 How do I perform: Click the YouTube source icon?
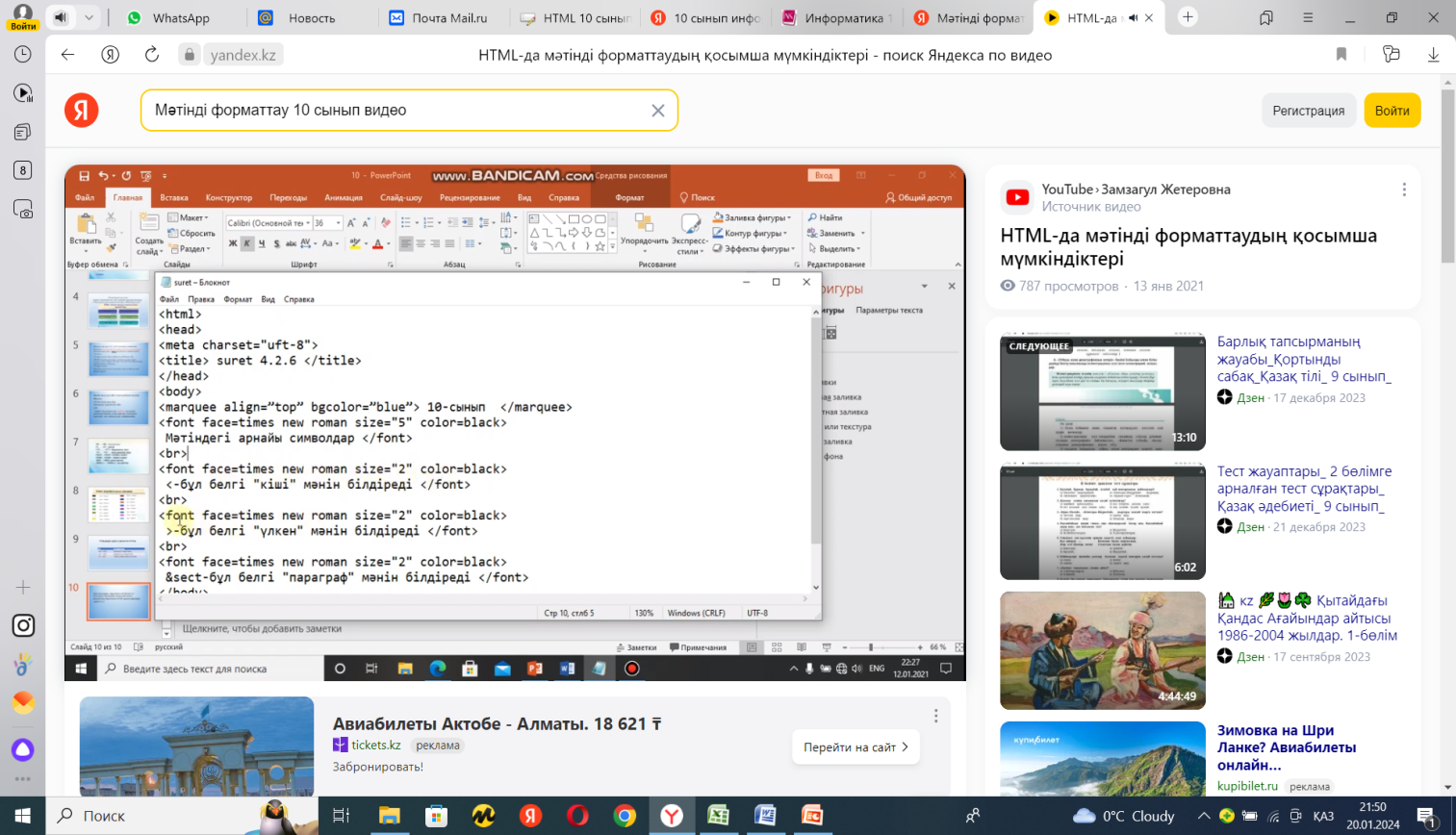(x=1017, y=197)
